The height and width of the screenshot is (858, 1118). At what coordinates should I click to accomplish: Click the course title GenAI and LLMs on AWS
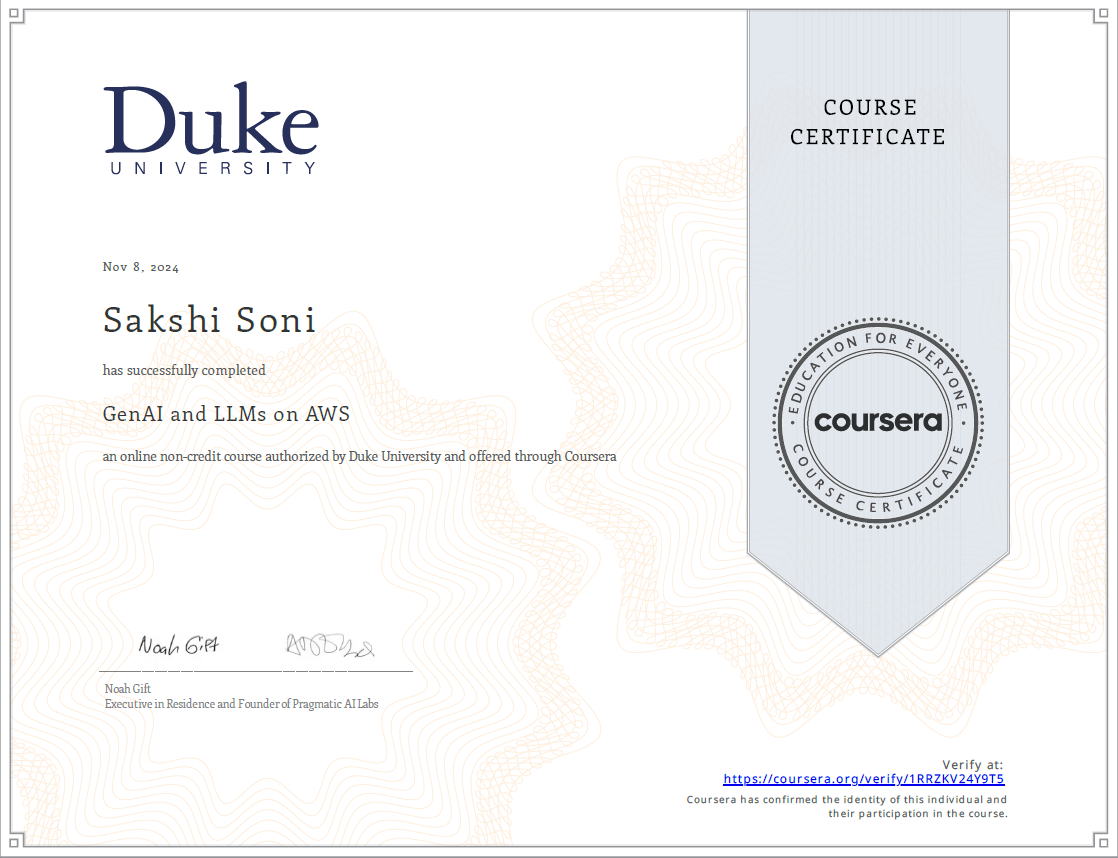pyautogui.click(x=226, y=414)
